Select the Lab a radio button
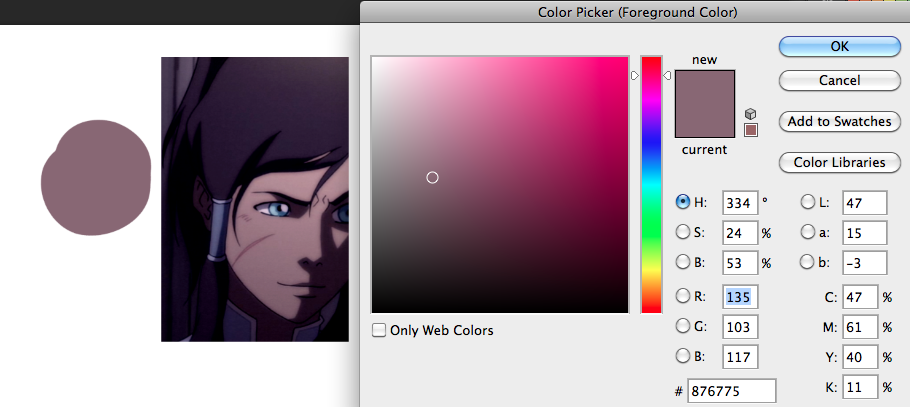The width and height of the screenshot is (910, 407). click(807, 232)
